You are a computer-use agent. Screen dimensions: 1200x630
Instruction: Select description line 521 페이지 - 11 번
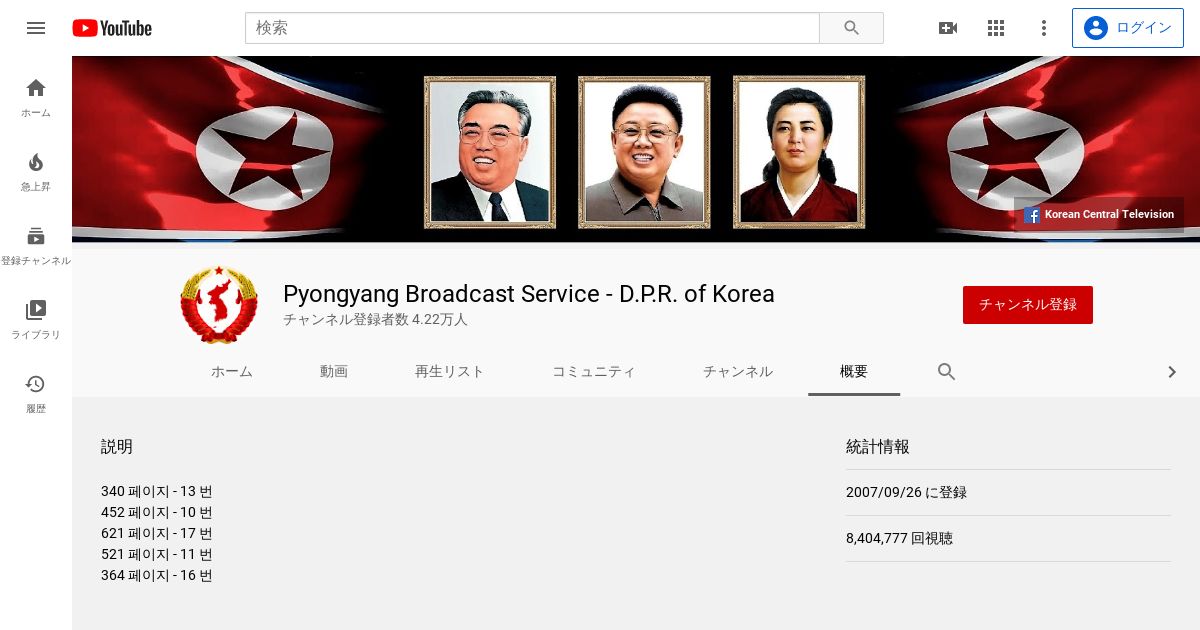click(x=157, y=555)
